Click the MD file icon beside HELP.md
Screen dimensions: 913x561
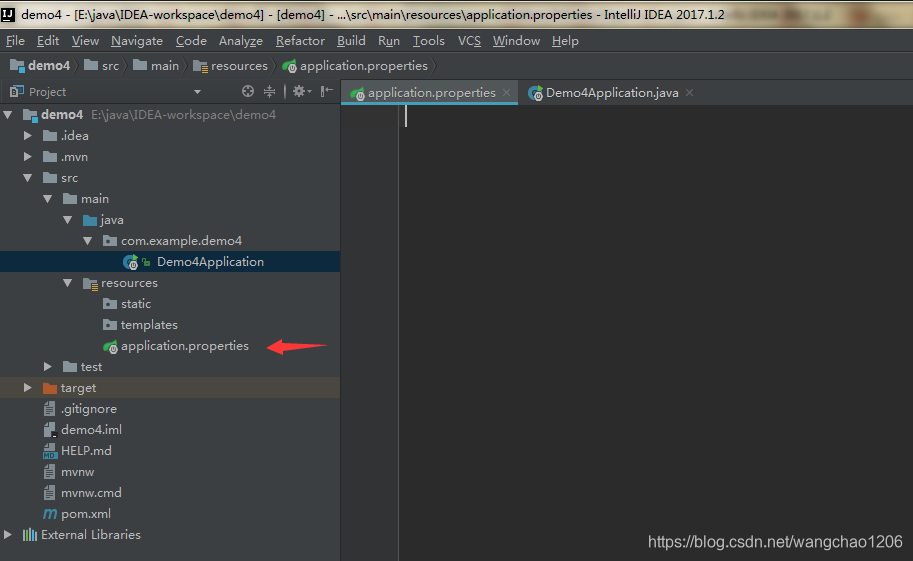tap(50, 451)
